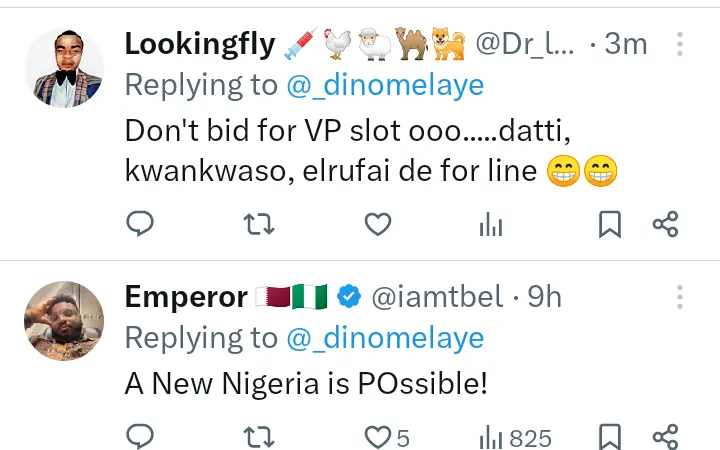Image resolution: width=720 pixels, height=450 pixels.
Task: Open Lookingfly's profile picture
Action: point(64,68)
